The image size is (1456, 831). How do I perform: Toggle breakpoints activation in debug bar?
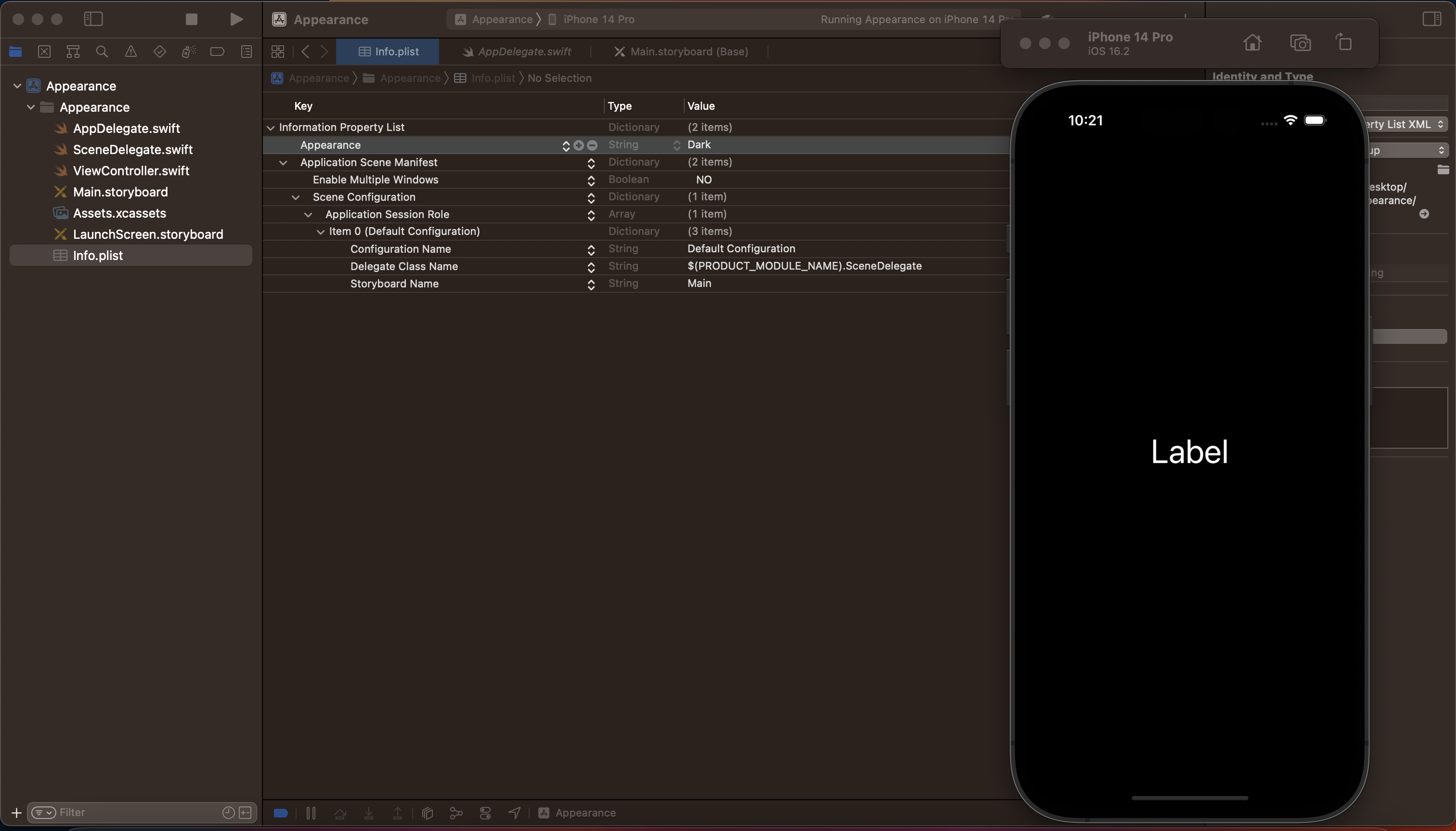pyautogui.click(x=281, y=813)
